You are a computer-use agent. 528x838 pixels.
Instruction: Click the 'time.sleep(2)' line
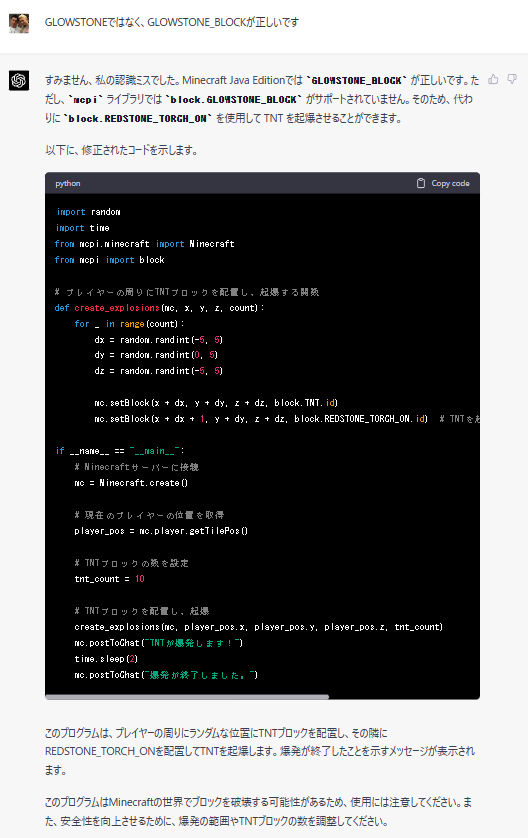click(x=106, y=659)
